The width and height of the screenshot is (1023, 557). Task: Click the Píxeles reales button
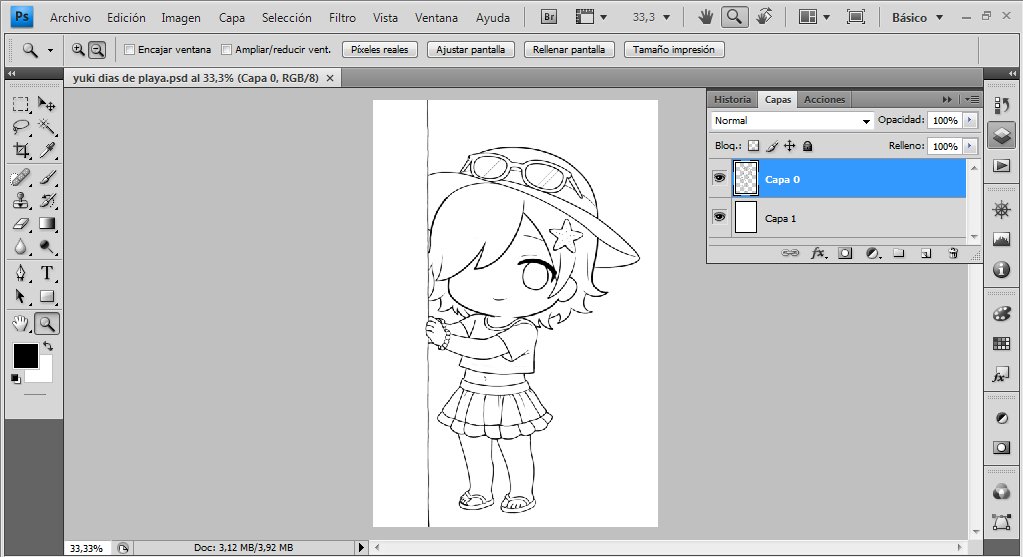coord(380,50)
